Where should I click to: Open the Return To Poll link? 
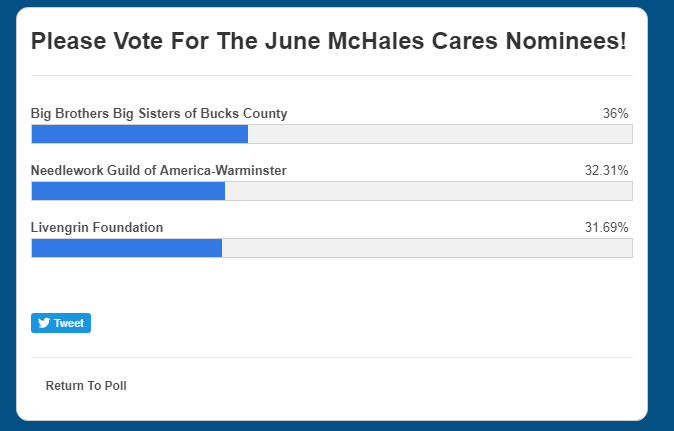pyautogui.click(x=86, y=386)
